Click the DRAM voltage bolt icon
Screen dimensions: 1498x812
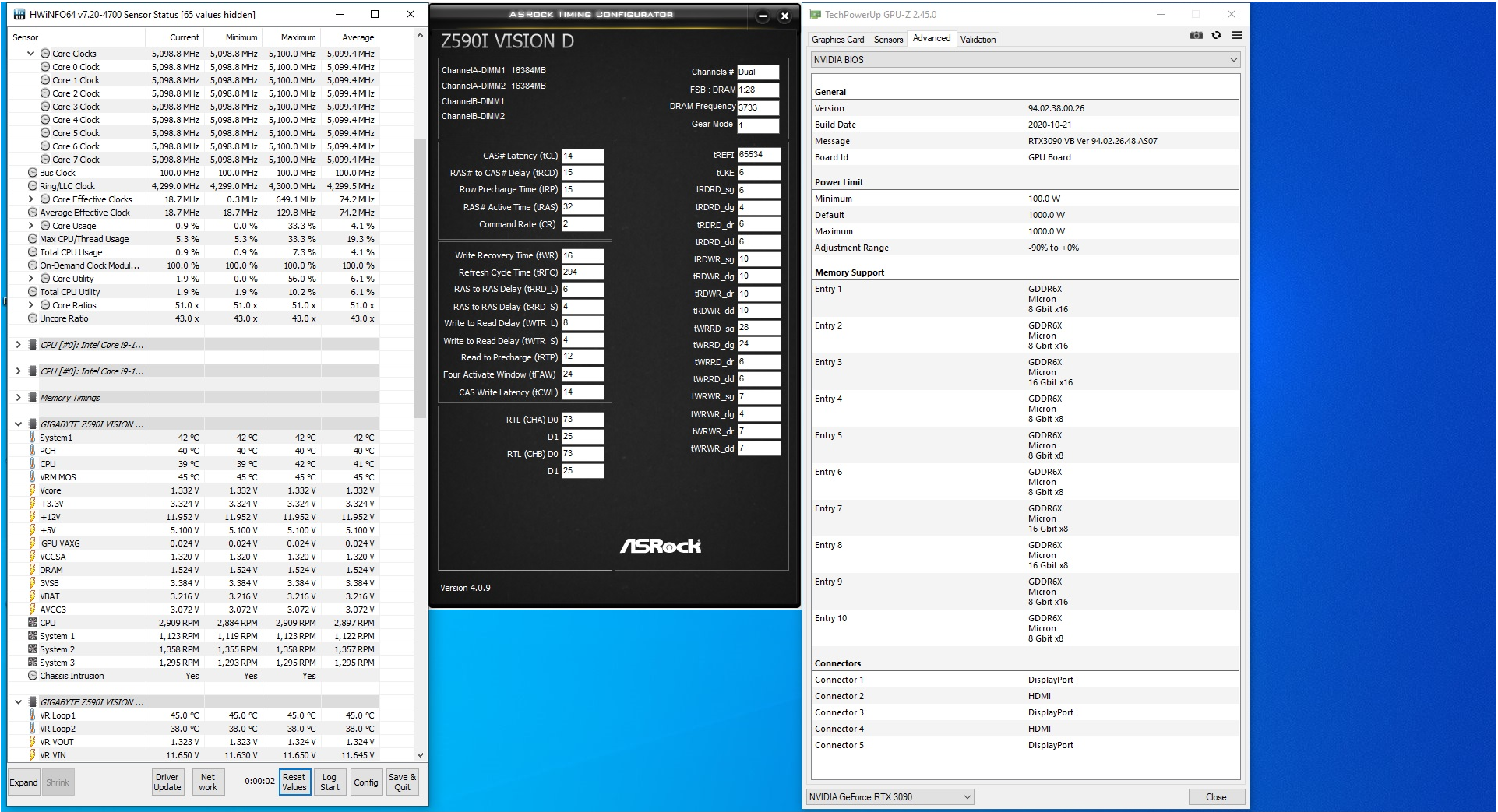pos(33,570)
